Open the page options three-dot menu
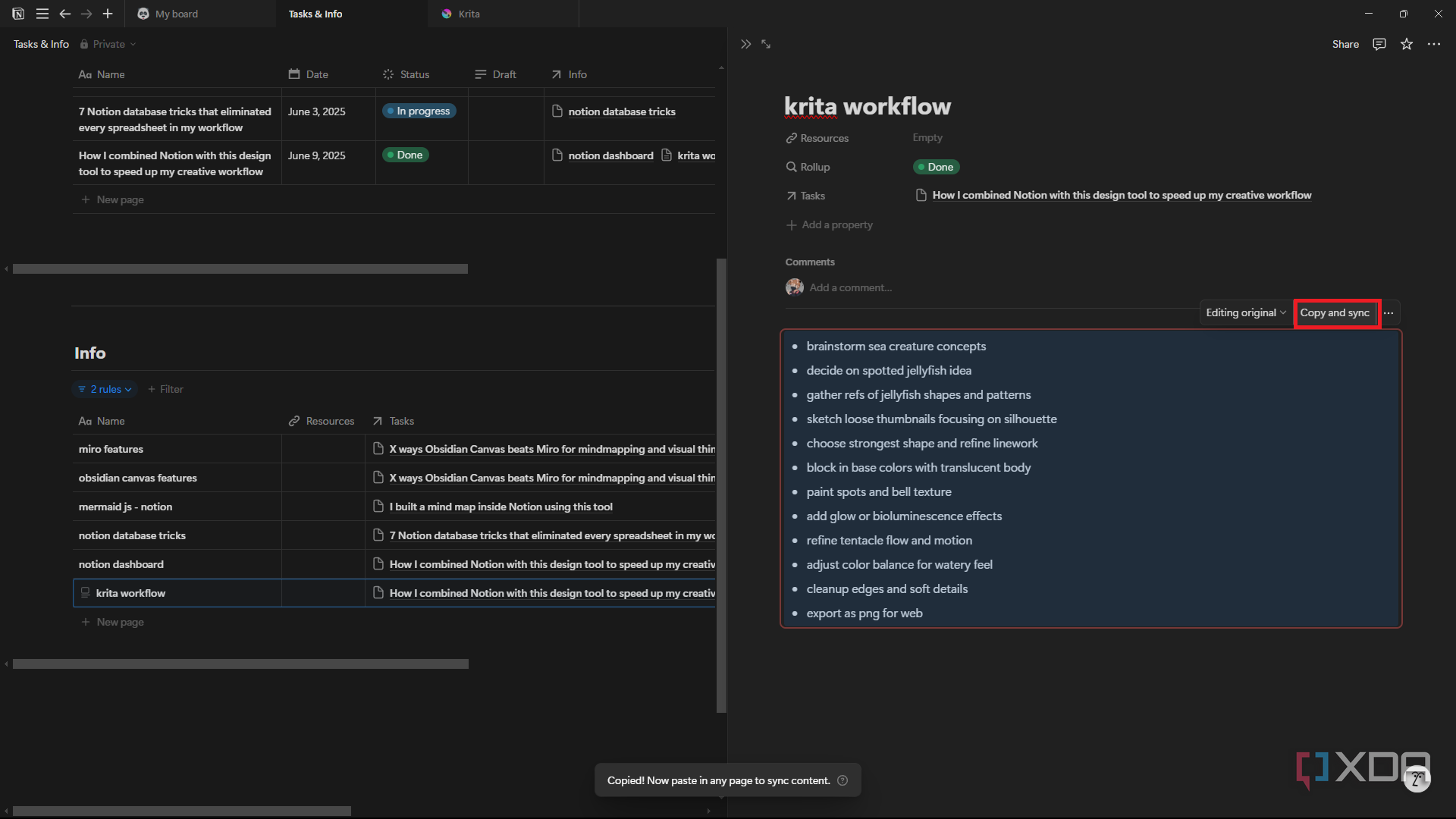 (1434, 44)
